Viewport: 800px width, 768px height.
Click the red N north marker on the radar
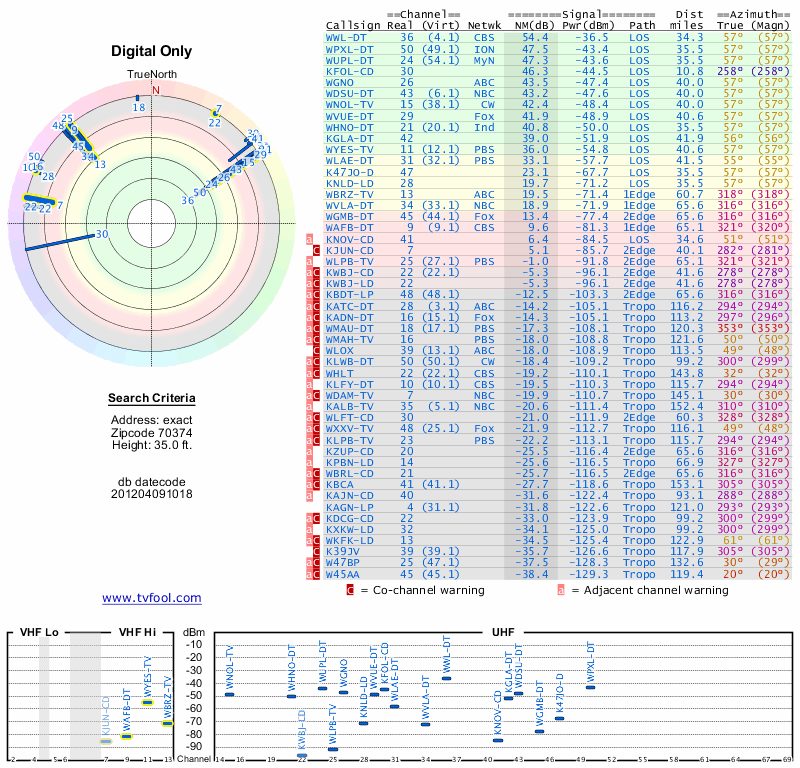coord(155,89)
